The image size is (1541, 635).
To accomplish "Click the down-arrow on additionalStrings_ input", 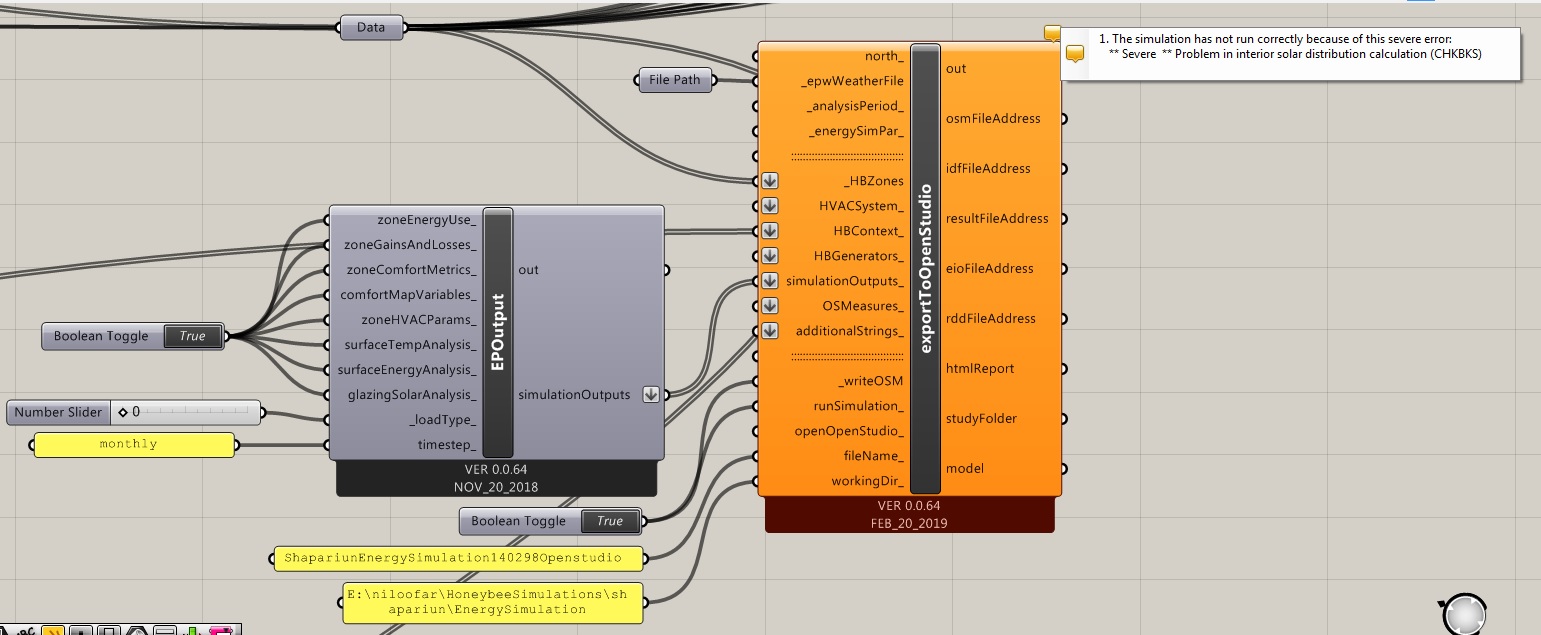I will click(769, 331).
